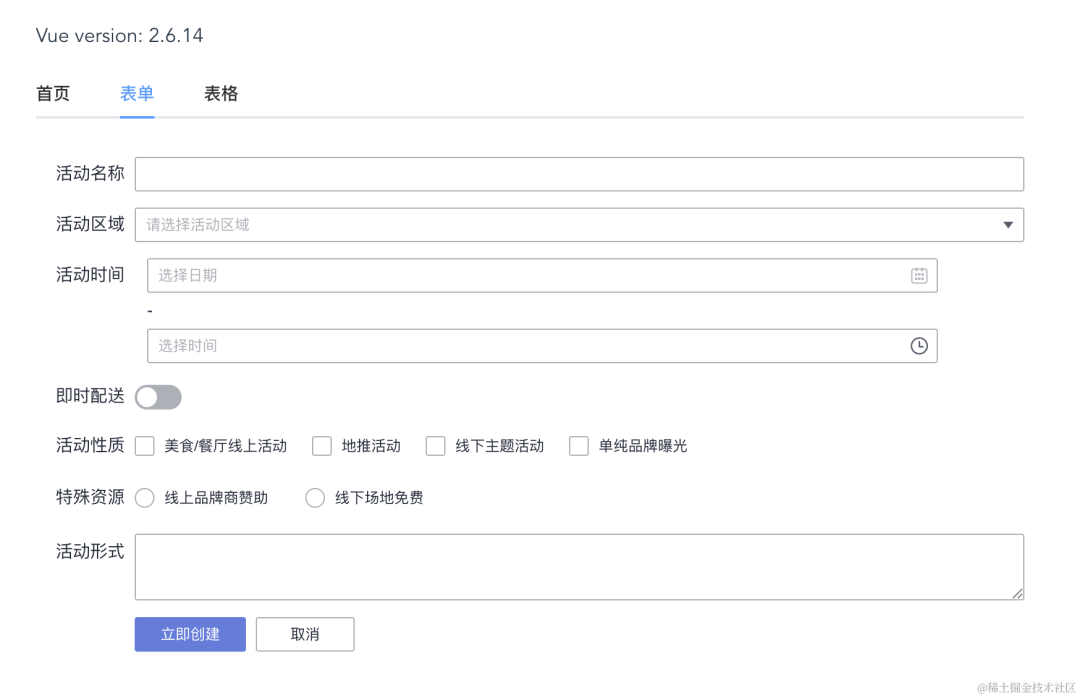Click the clock icon in time field
Viewport: 1080px width, 698px height.
pyautogui.click(x=919, y=346)
